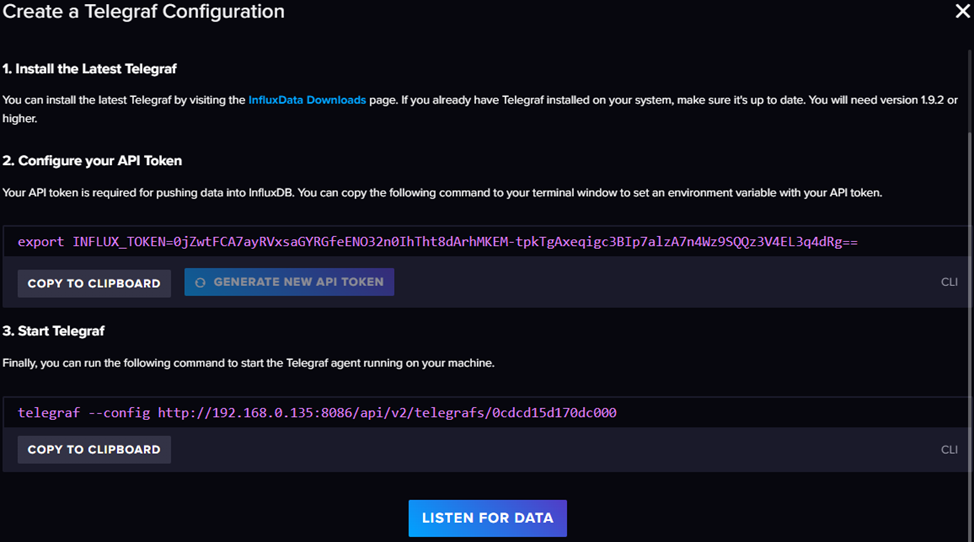Click the CLI label beside the telegraf command block
Viewport: 974px width, 542px height.
coord(949,449)
